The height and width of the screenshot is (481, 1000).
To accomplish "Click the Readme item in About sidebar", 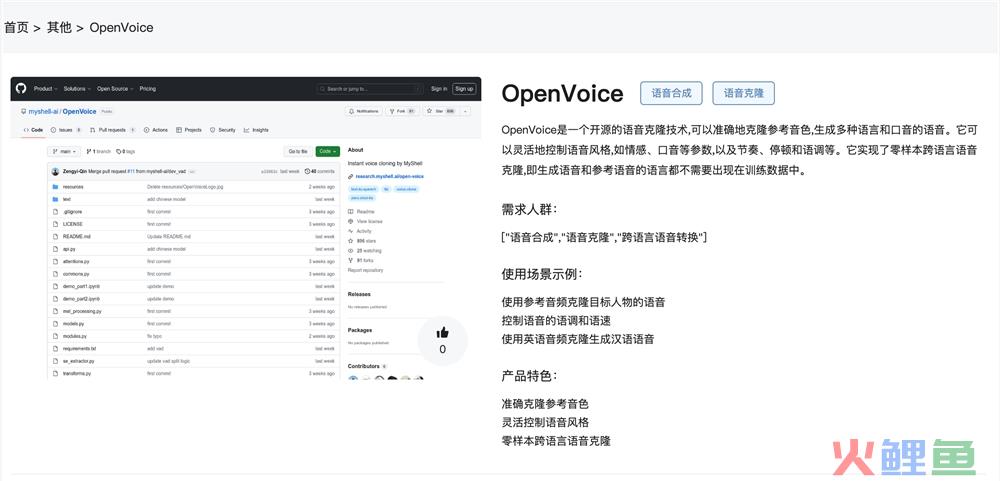I will pos(362,211).
